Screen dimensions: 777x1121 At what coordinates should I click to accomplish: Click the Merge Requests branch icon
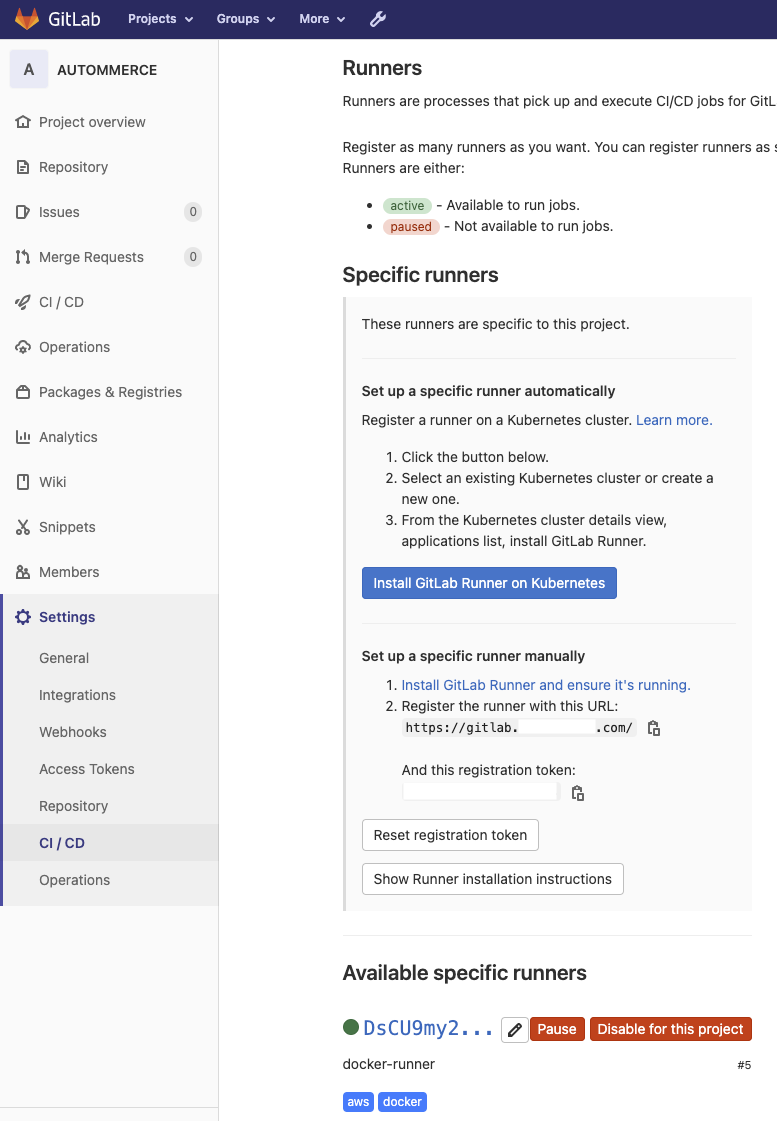coord(23,257)
